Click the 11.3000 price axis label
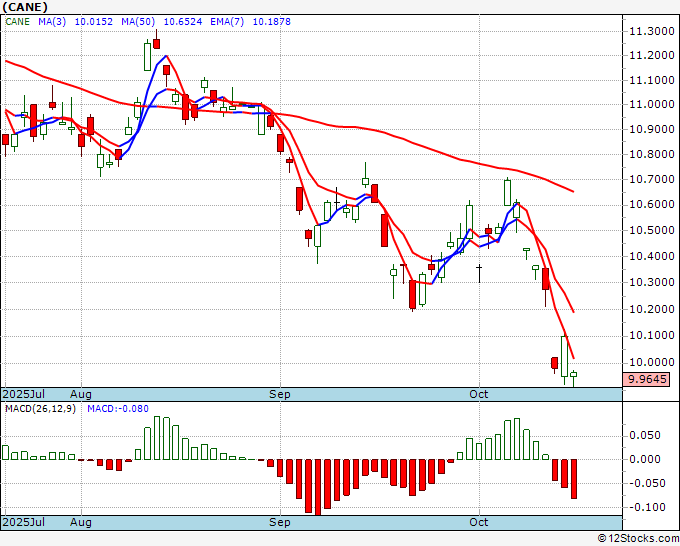Screen dimensions: 680x546 pos(652,31)
